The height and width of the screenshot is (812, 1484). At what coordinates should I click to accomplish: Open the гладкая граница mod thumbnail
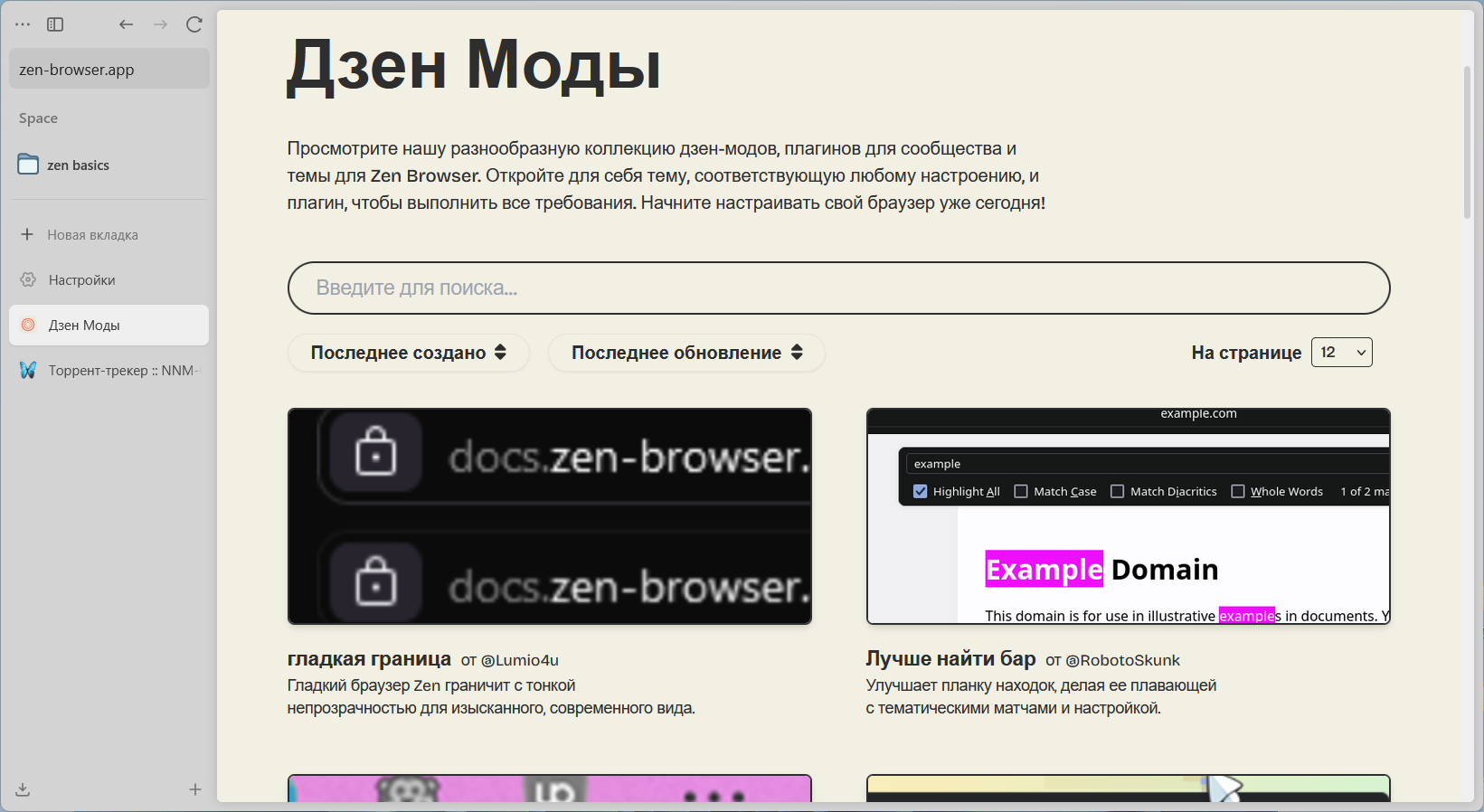(x=550, y=516)
